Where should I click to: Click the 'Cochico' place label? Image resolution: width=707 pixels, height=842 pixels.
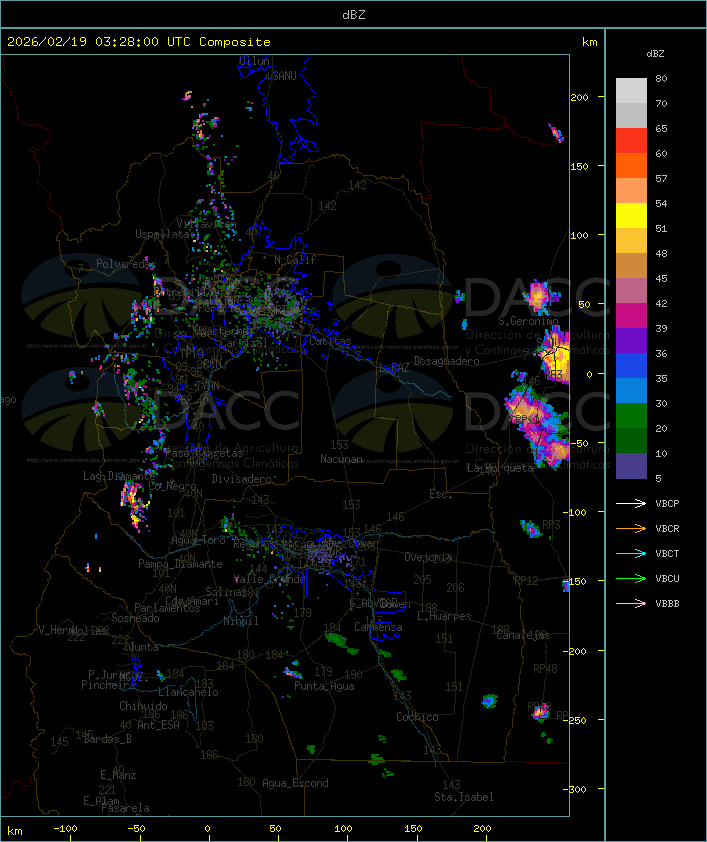417,717
